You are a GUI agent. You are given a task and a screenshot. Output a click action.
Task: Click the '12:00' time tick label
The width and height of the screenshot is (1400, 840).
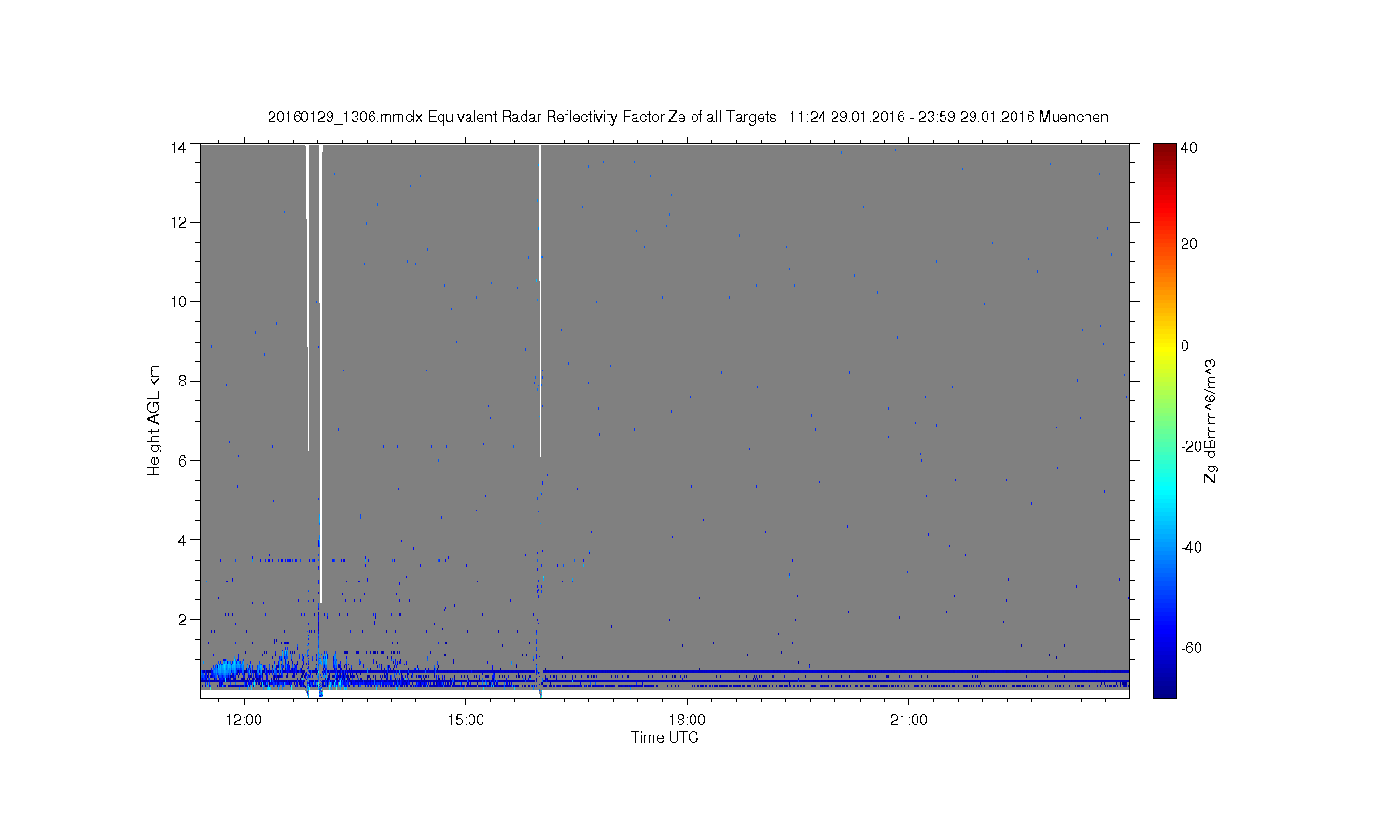[245, 720]
